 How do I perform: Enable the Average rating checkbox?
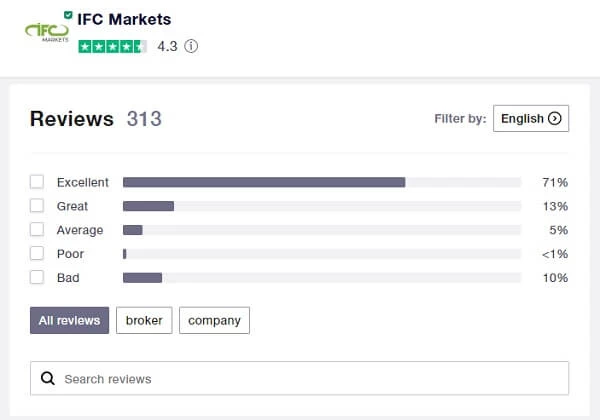37,230
